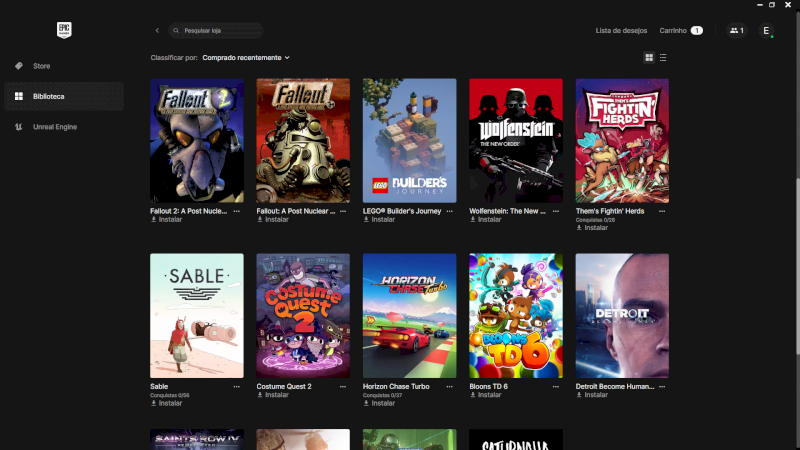Open the Store section in sidebar
This screenshot has width=800, height=450.
[x=41, y=66]
